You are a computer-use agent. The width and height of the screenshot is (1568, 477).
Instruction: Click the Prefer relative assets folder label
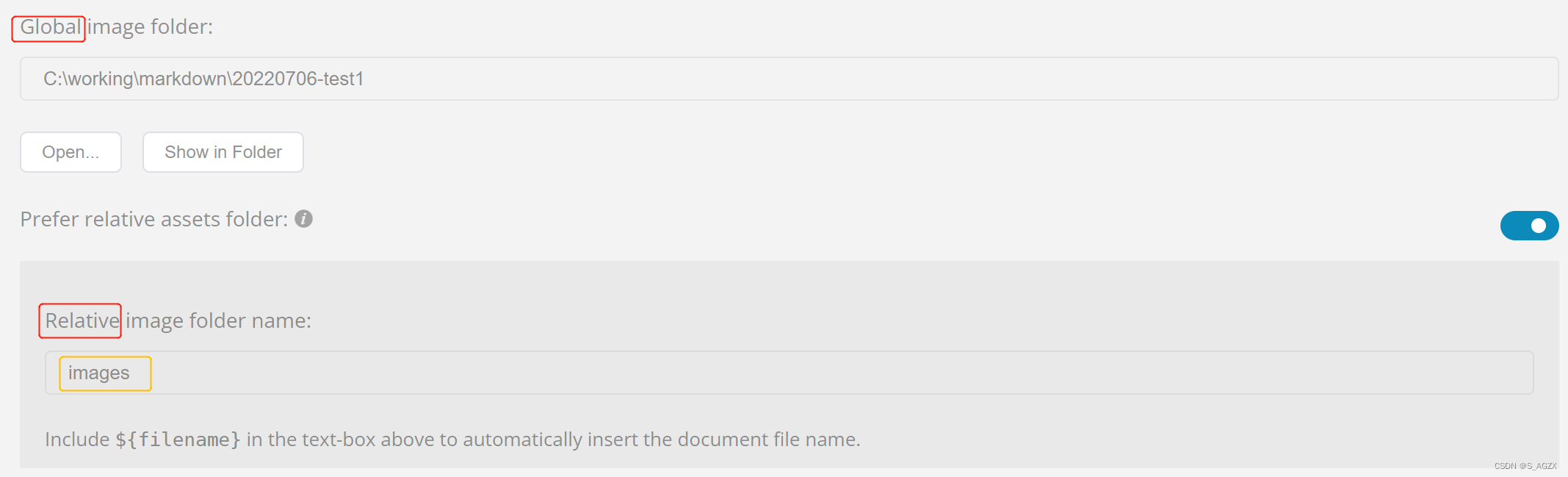(x=152, y=218)
